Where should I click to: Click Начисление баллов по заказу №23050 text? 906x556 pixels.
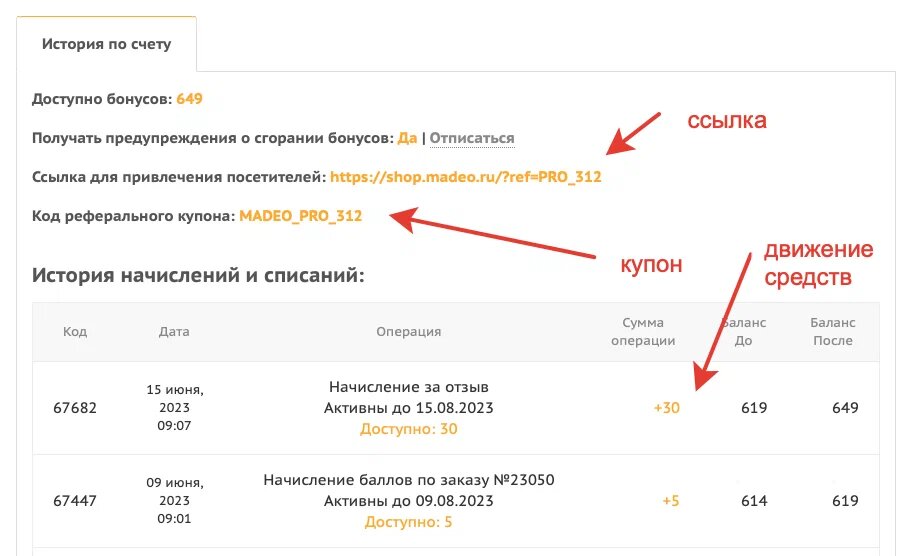click(409, 480)
